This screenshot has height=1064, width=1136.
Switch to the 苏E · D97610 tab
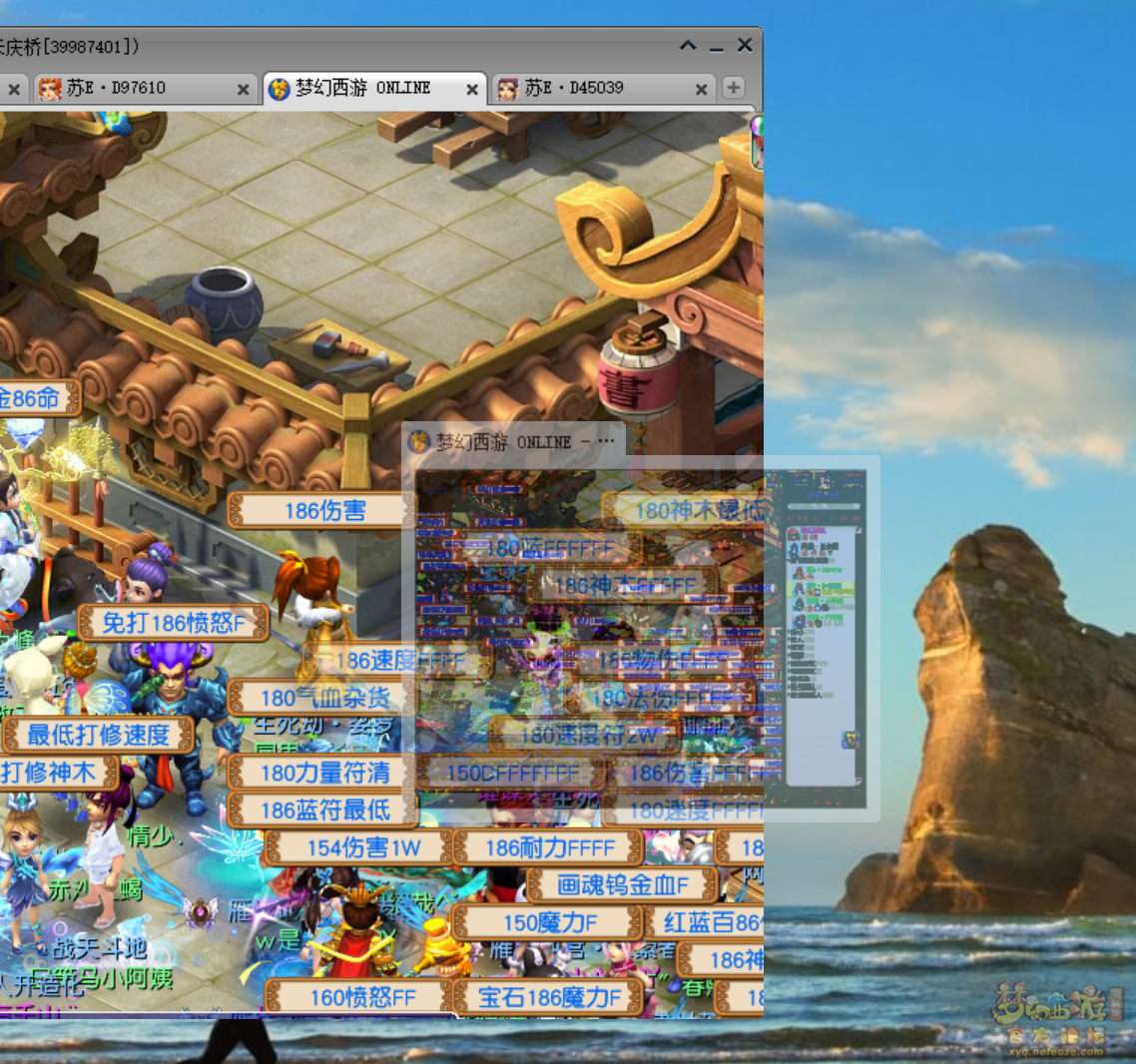point(145,89)
